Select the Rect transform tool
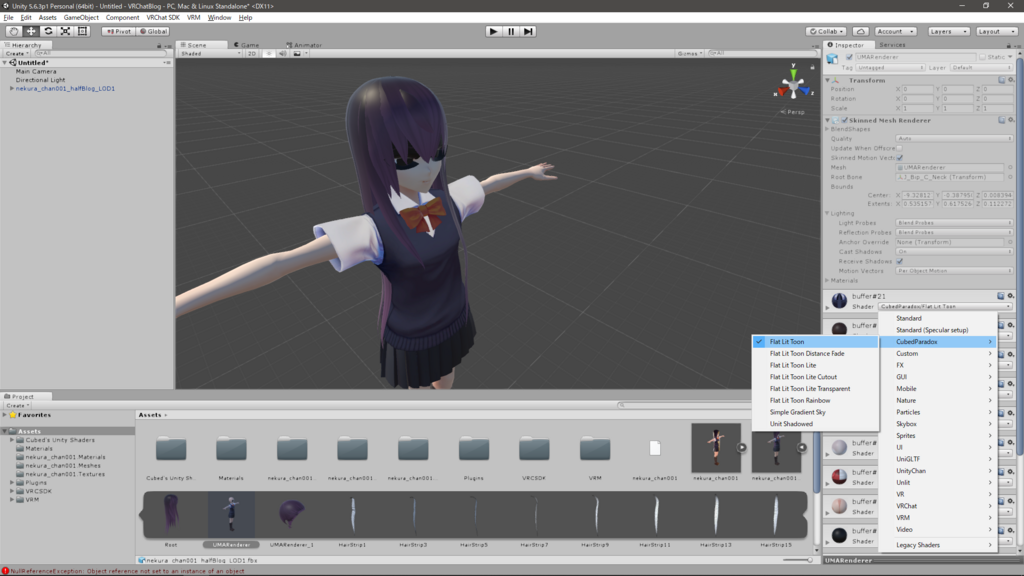 pyautogui.click(x=82, y=31)
